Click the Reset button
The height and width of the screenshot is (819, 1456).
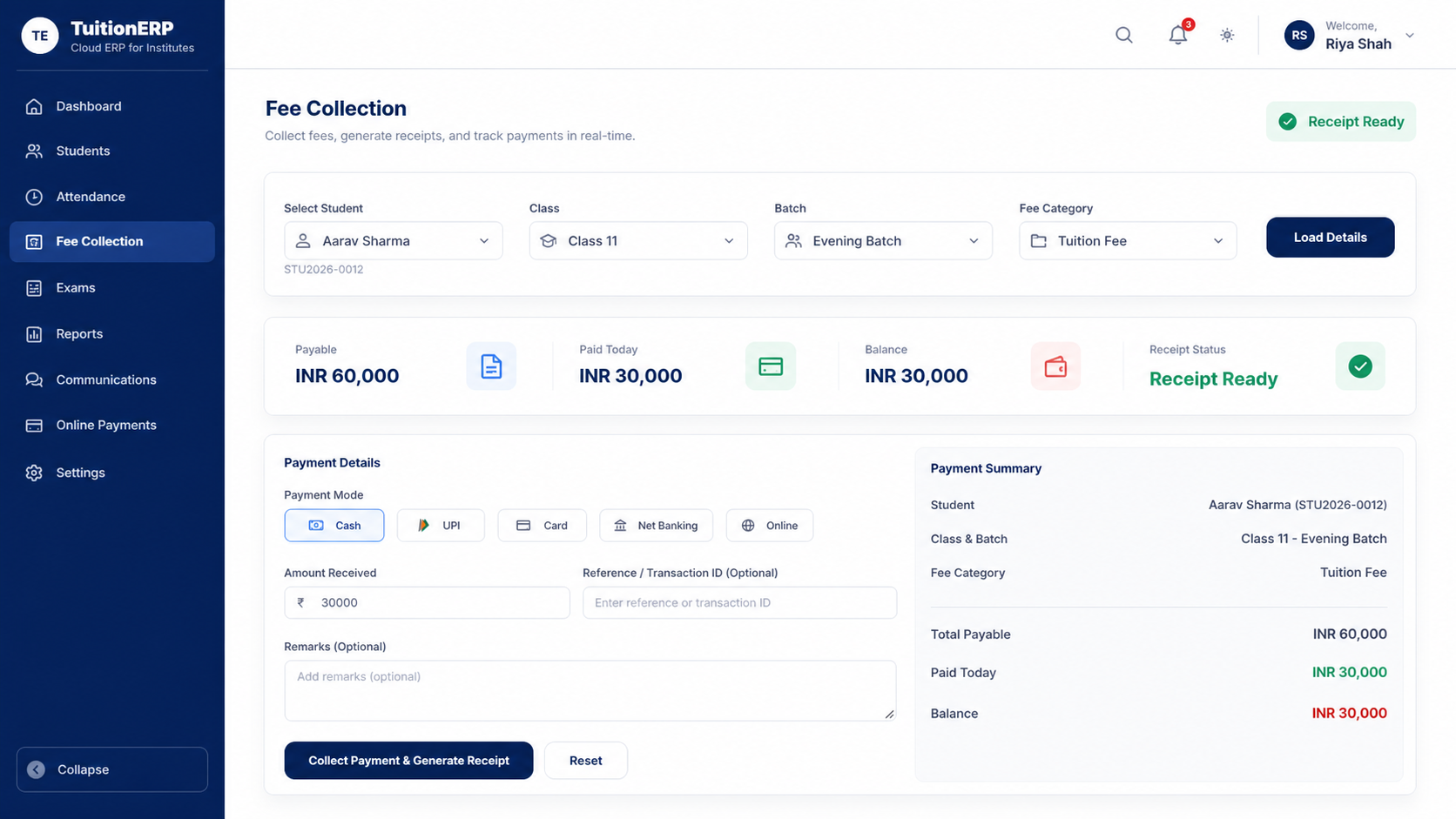coord(586,761)
